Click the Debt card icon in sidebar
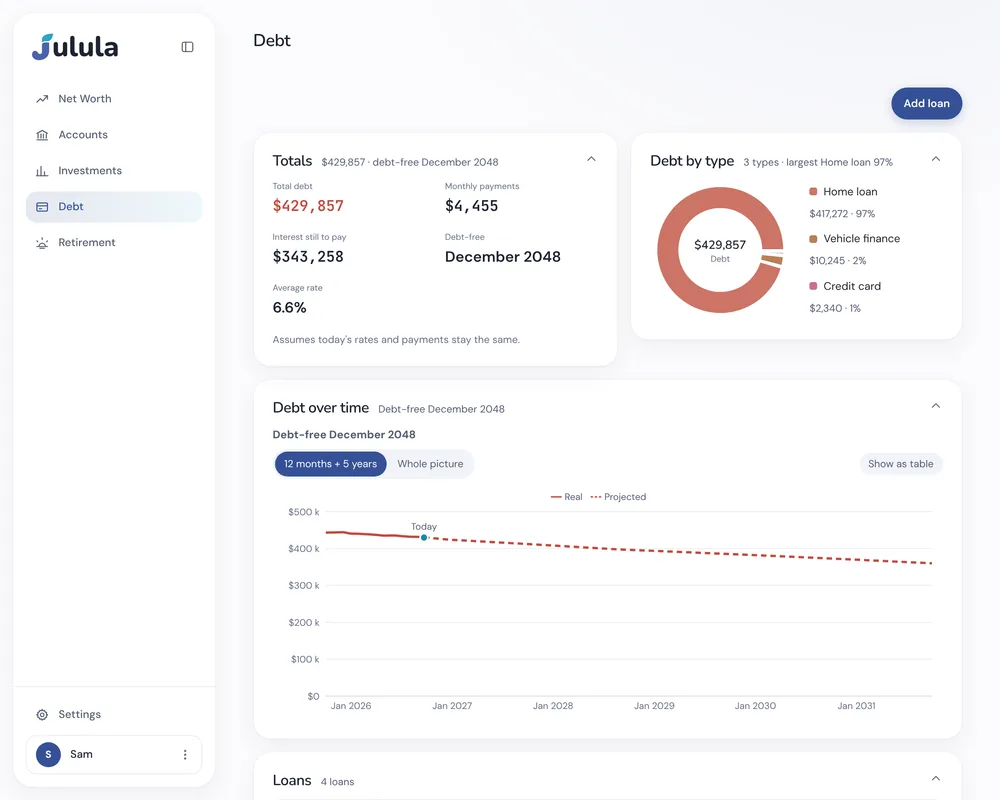The width and height of the screenshot is (1000, 800). [42, 207]
